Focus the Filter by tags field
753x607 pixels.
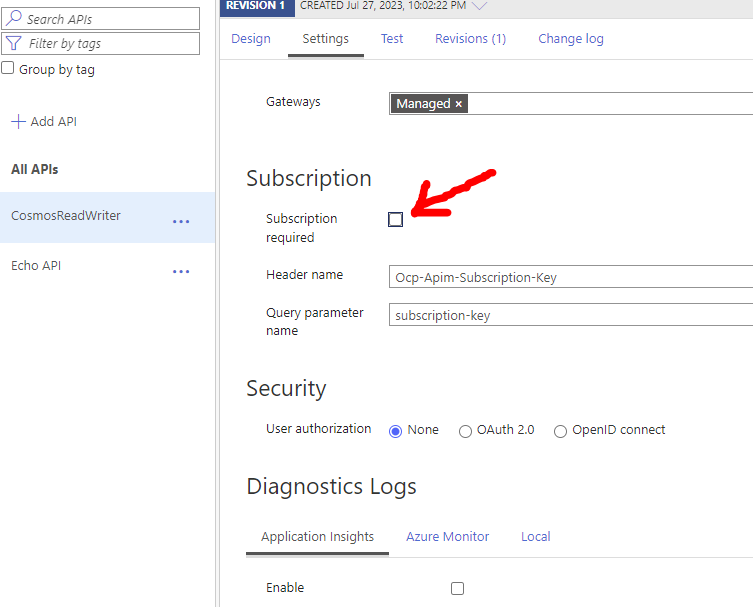point(100,44)
